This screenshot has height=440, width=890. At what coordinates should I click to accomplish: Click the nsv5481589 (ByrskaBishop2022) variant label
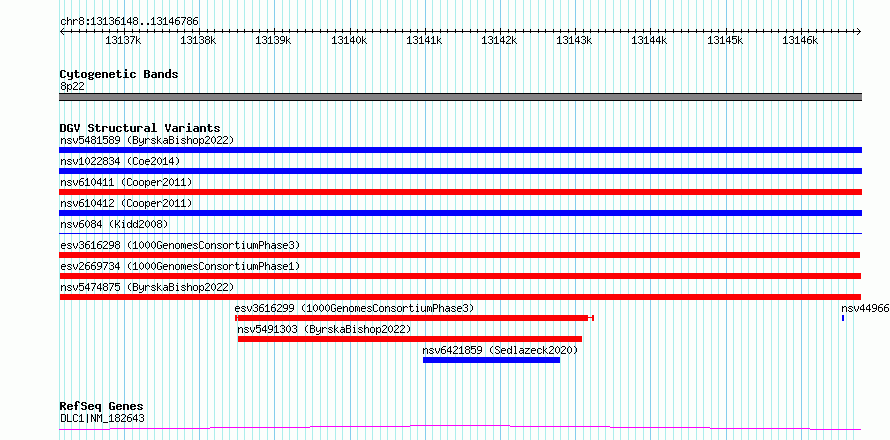147,140
